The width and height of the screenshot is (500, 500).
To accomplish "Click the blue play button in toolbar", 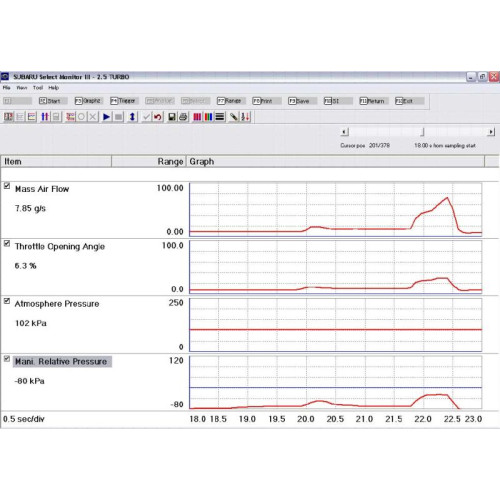I will click(x=107, y=117).
